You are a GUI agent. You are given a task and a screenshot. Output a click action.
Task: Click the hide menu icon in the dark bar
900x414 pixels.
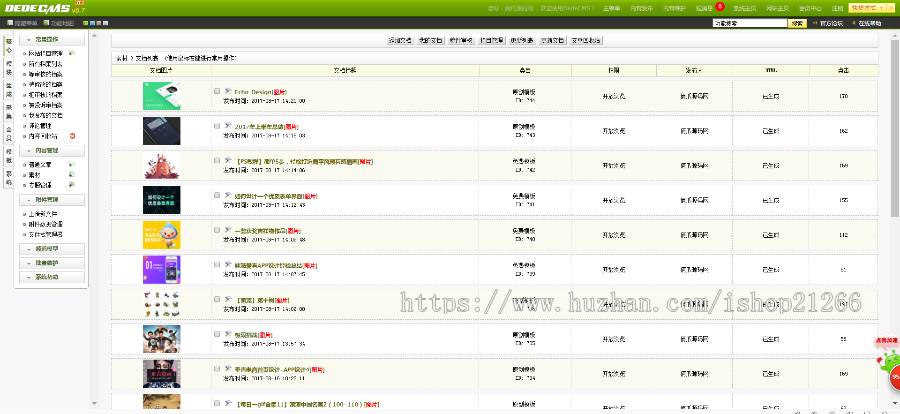coord(9,23)
